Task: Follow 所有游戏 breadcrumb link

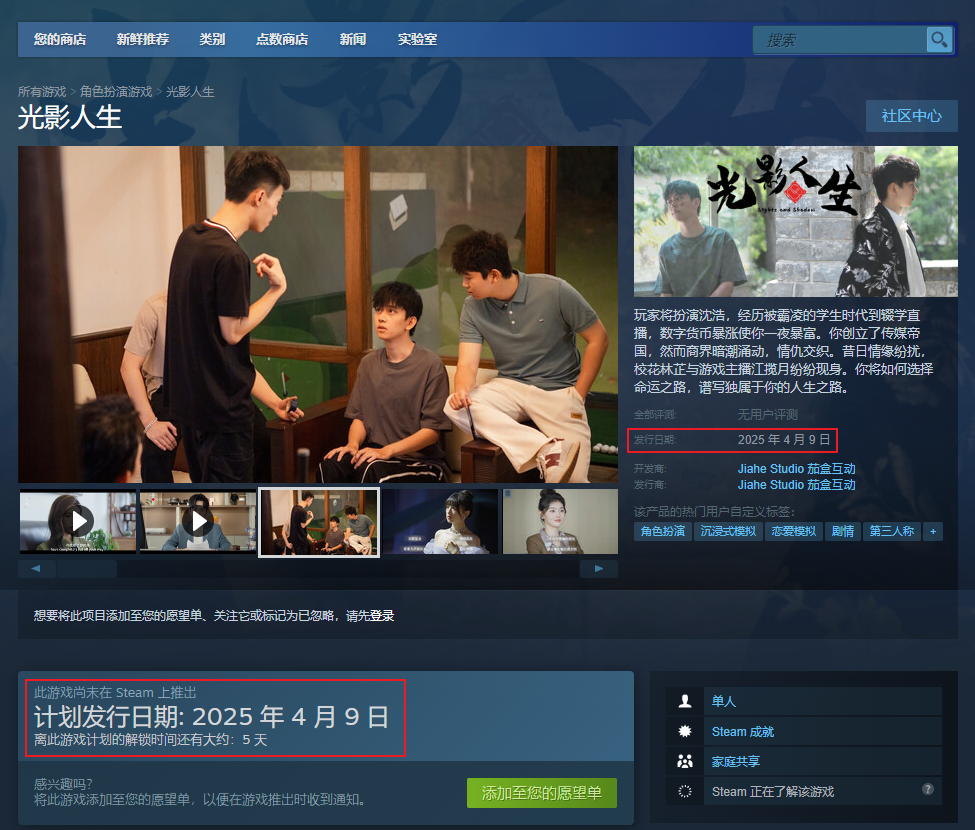Action: (42, 91)
